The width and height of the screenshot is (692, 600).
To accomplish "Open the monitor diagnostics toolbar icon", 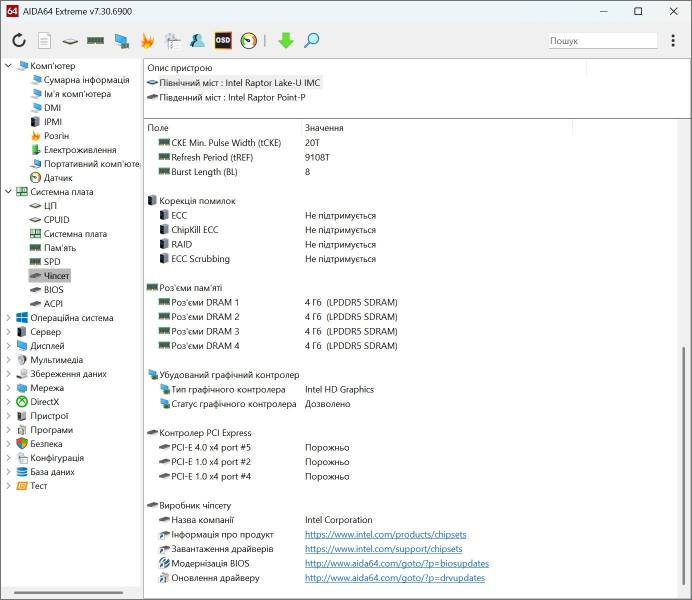I will coord(173,41).
